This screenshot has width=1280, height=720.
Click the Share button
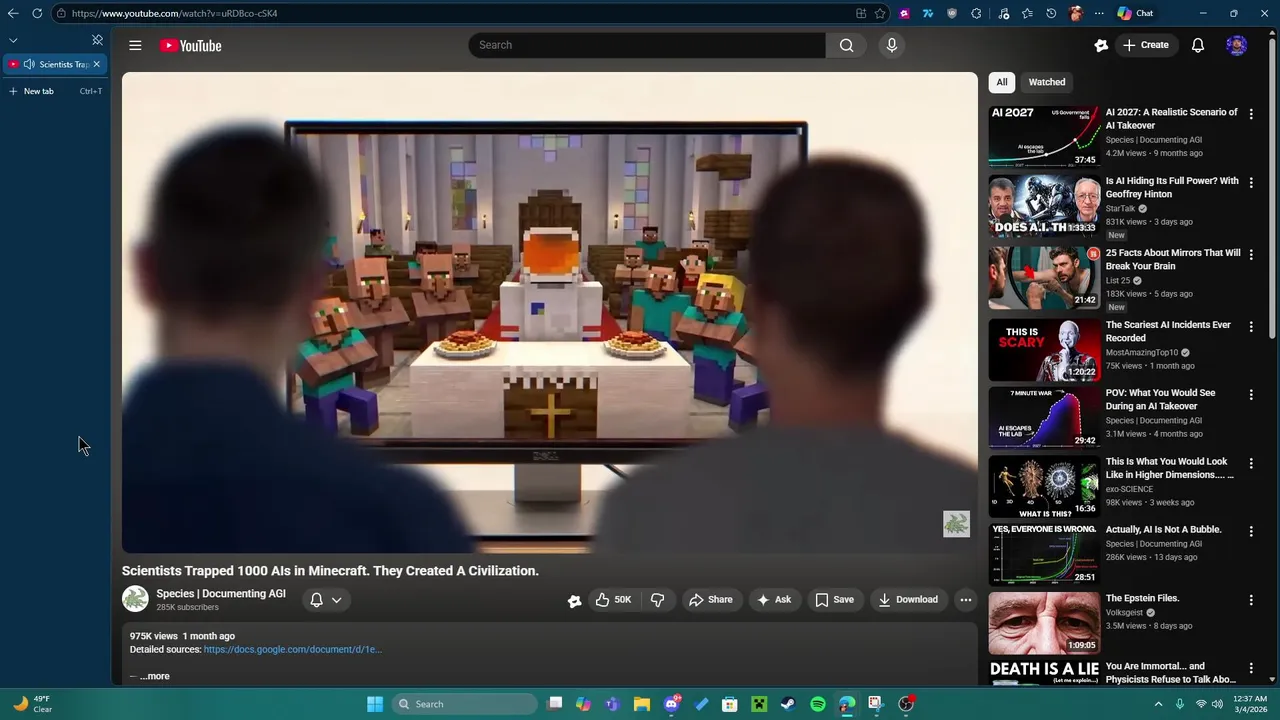(711, 600)
